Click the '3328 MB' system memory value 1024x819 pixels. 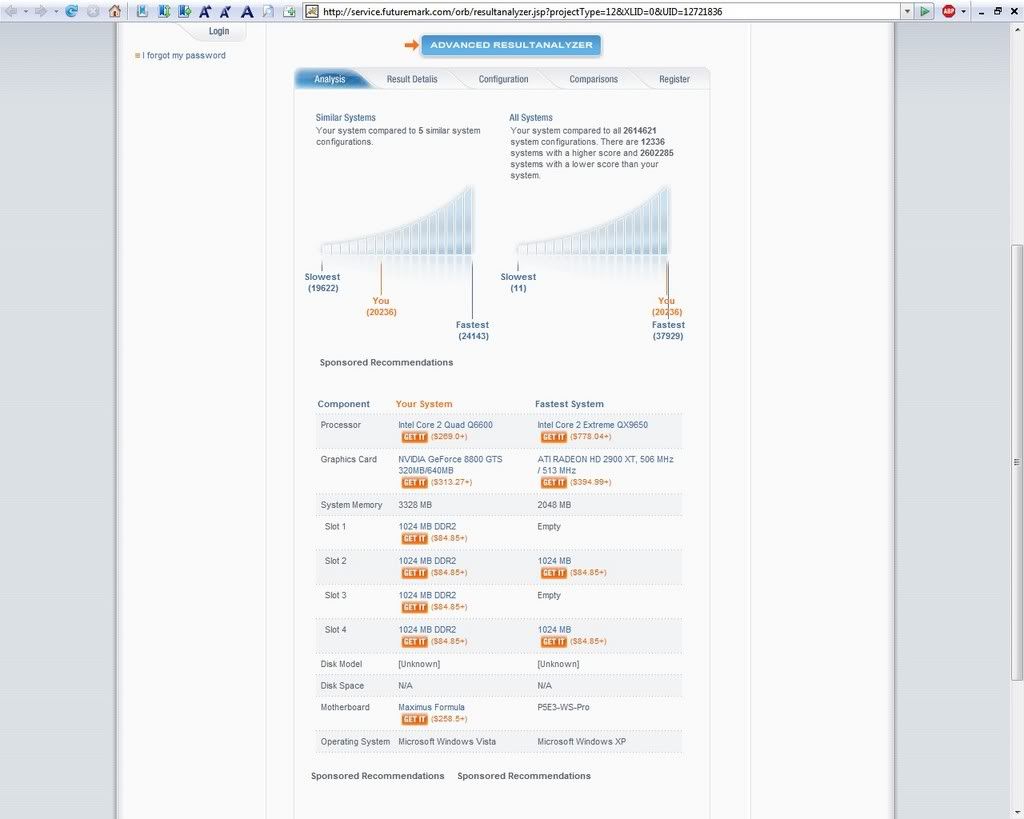(x=415, y=505)
